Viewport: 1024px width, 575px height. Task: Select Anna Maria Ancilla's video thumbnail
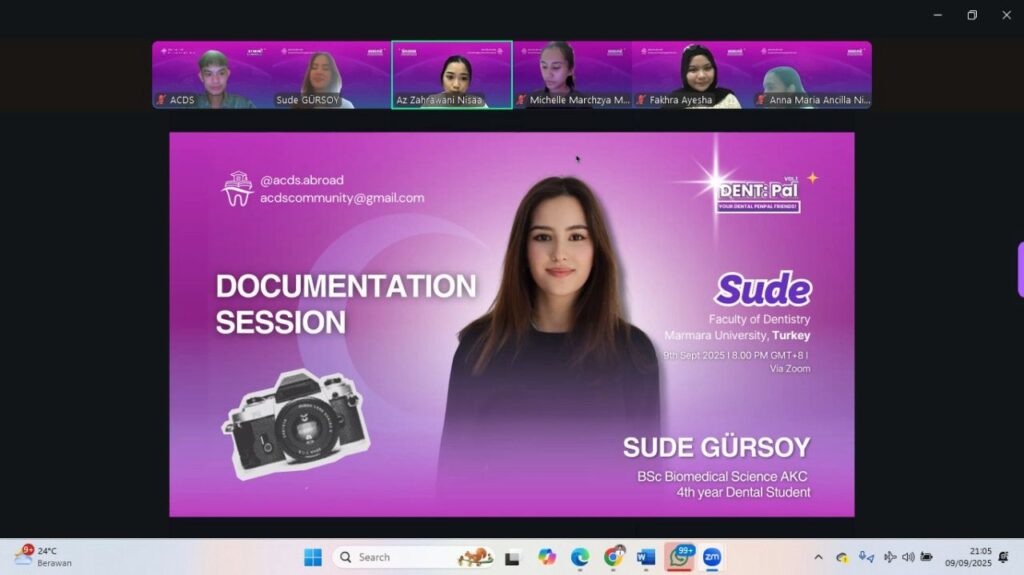[812, 75]
